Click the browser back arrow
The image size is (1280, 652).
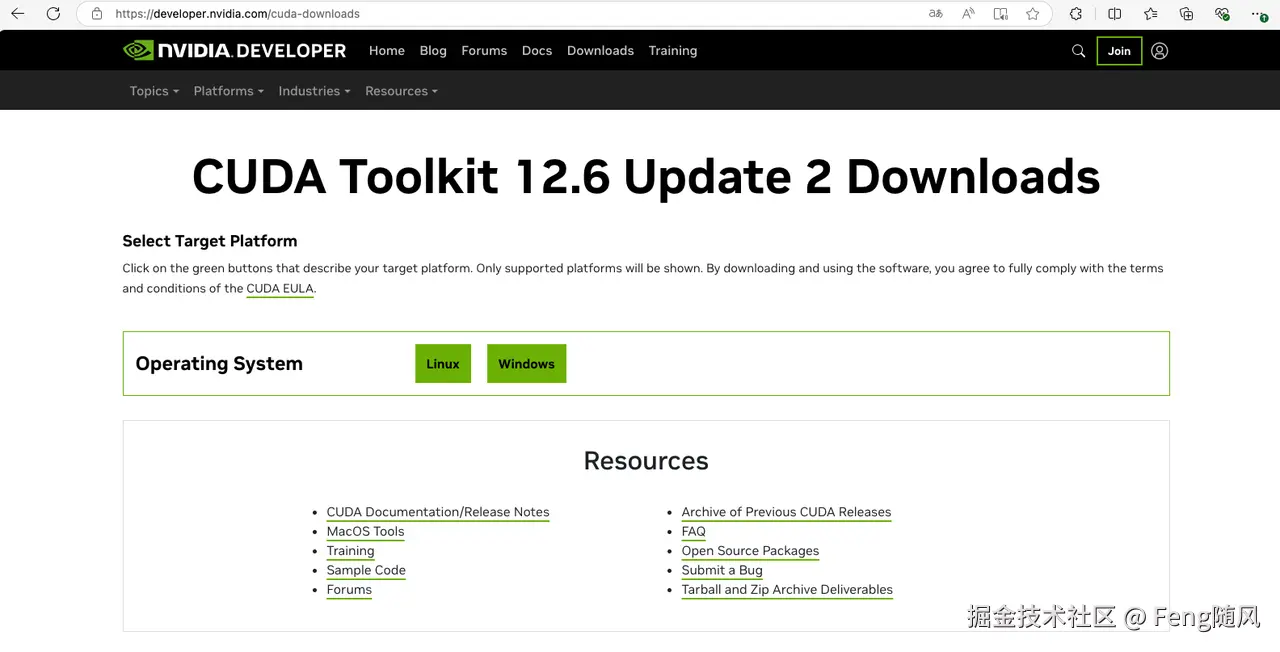pos(17,14)
